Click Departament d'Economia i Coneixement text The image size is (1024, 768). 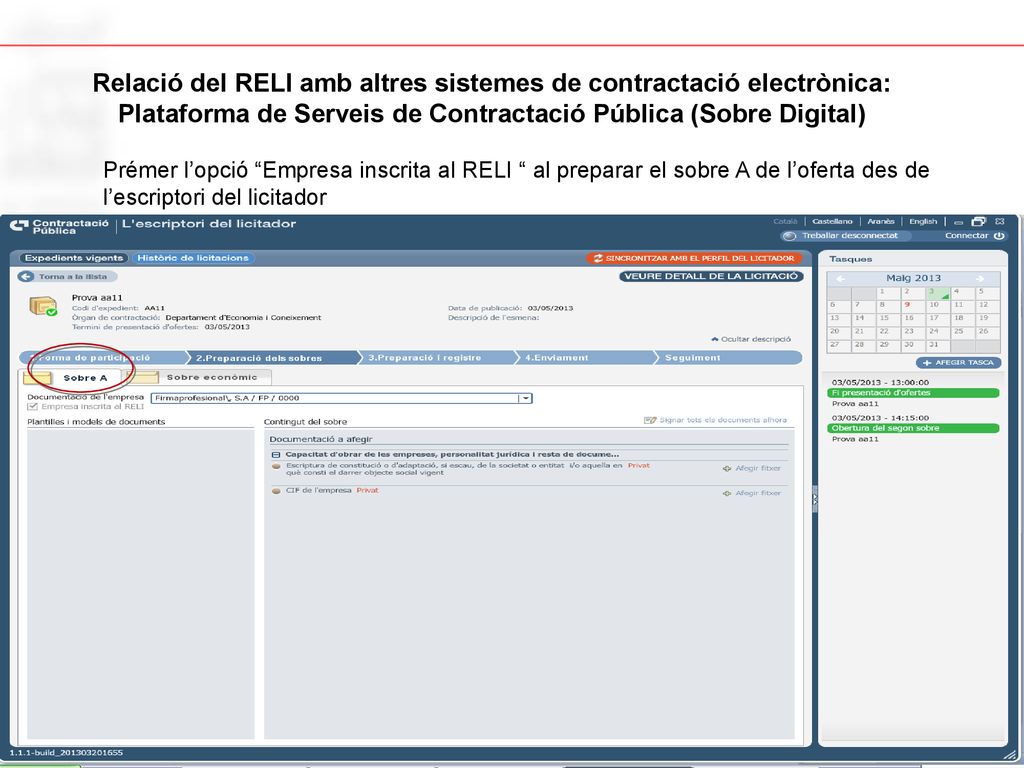click(243, 318)
